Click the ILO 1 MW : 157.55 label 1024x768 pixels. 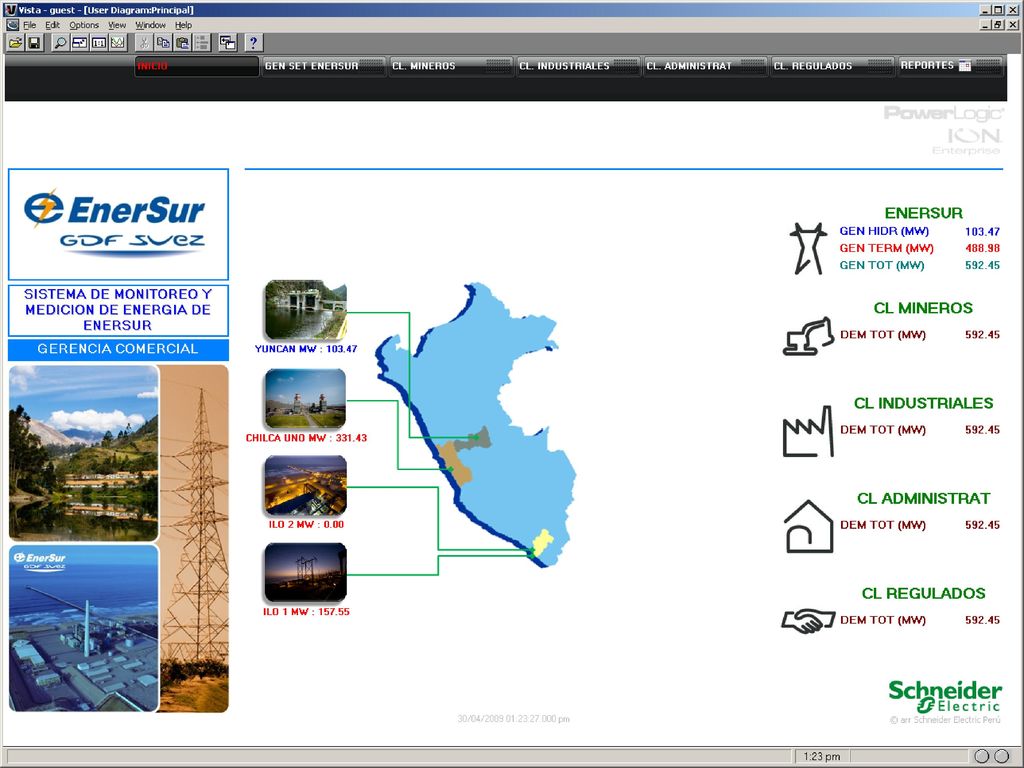(306, 612)
